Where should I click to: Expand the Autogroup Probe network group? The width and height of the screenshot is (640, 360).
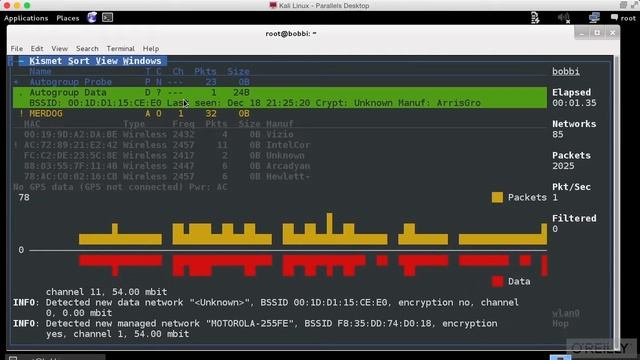[x=16, y=82]
